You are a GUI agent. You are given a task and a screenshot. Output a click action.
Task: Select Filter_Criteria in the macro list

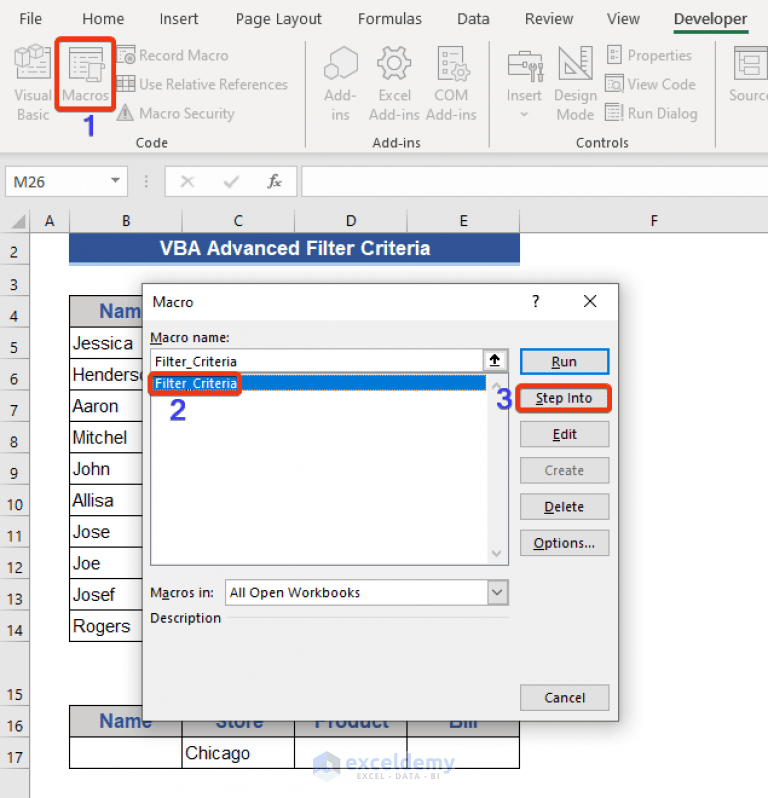[x=319, y=383]
